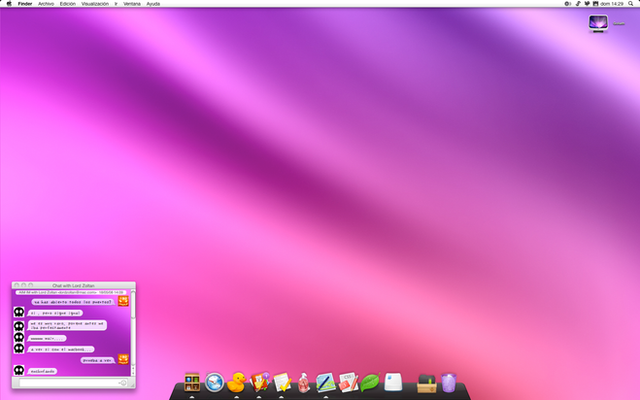Open the Edición menu
Viewport: 640px width, 400px height.
[x=68, y=4]
